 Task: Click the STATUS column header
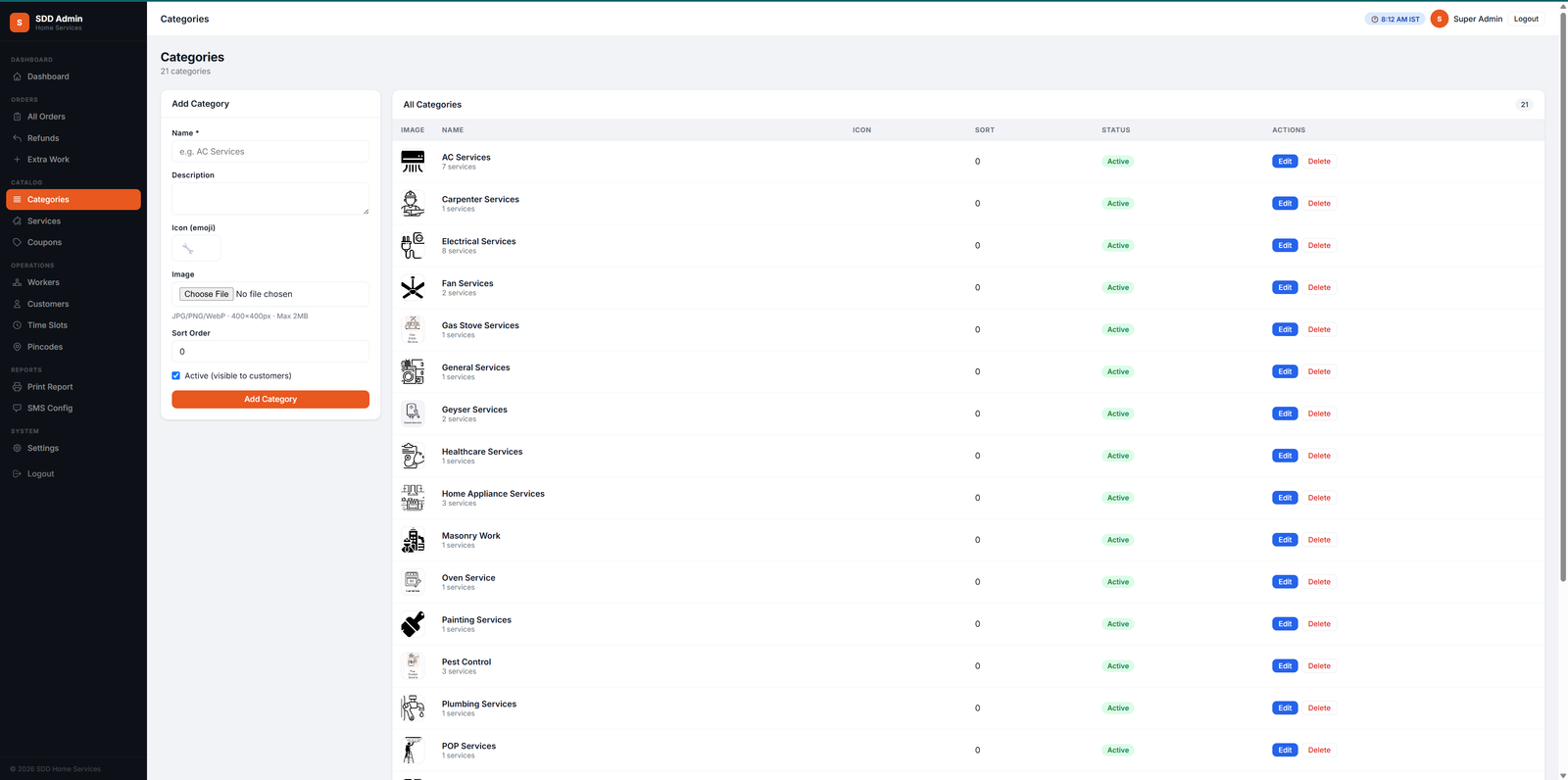coord(1116,130)
